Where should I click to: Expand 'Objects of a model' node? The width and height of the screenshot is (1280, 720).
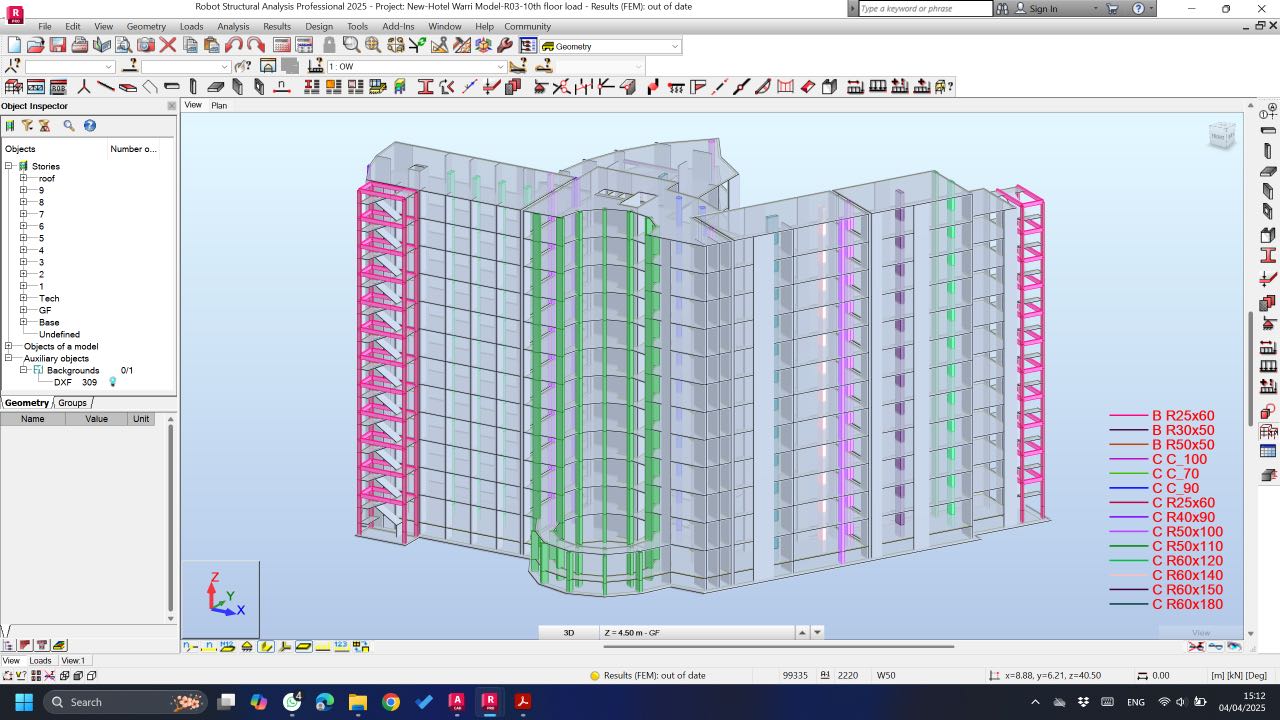pos(9,346)
